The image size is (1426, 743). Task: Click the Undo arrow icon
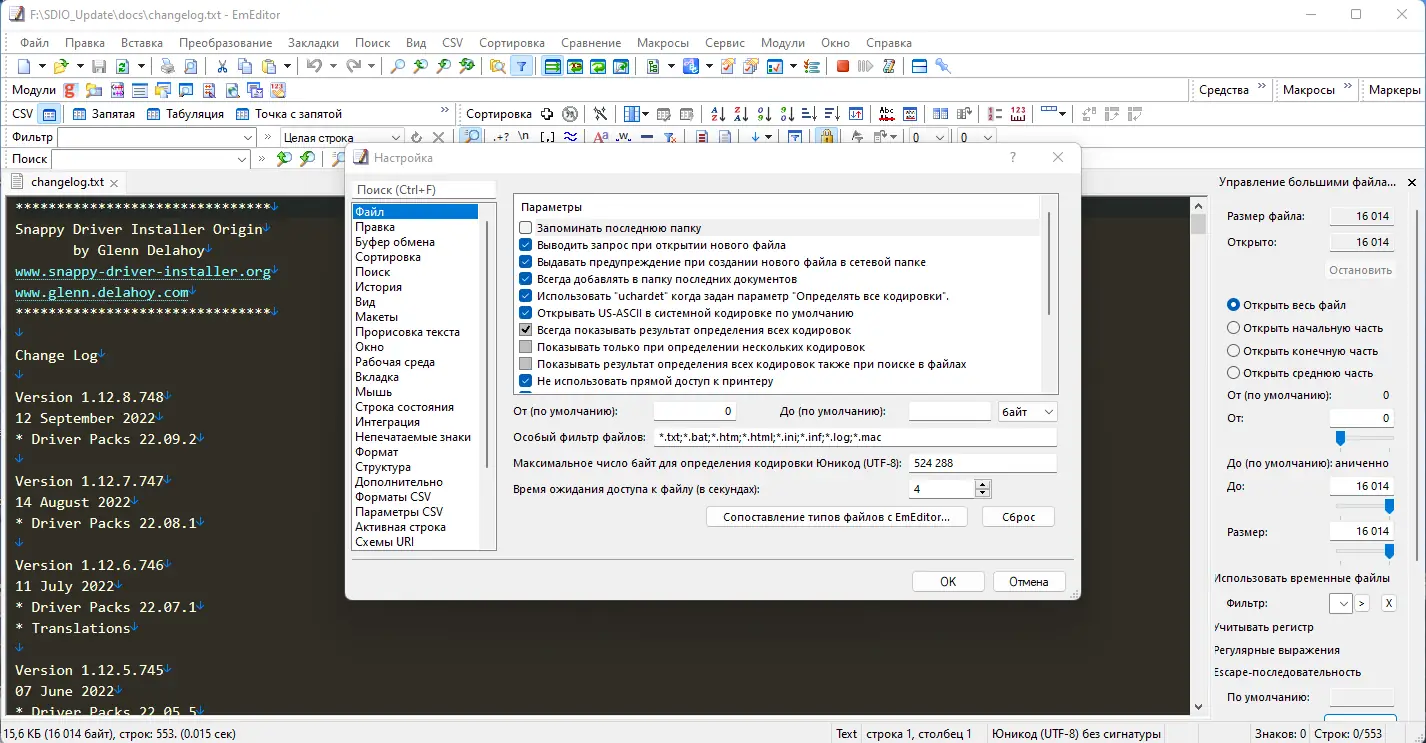(314, 66)
